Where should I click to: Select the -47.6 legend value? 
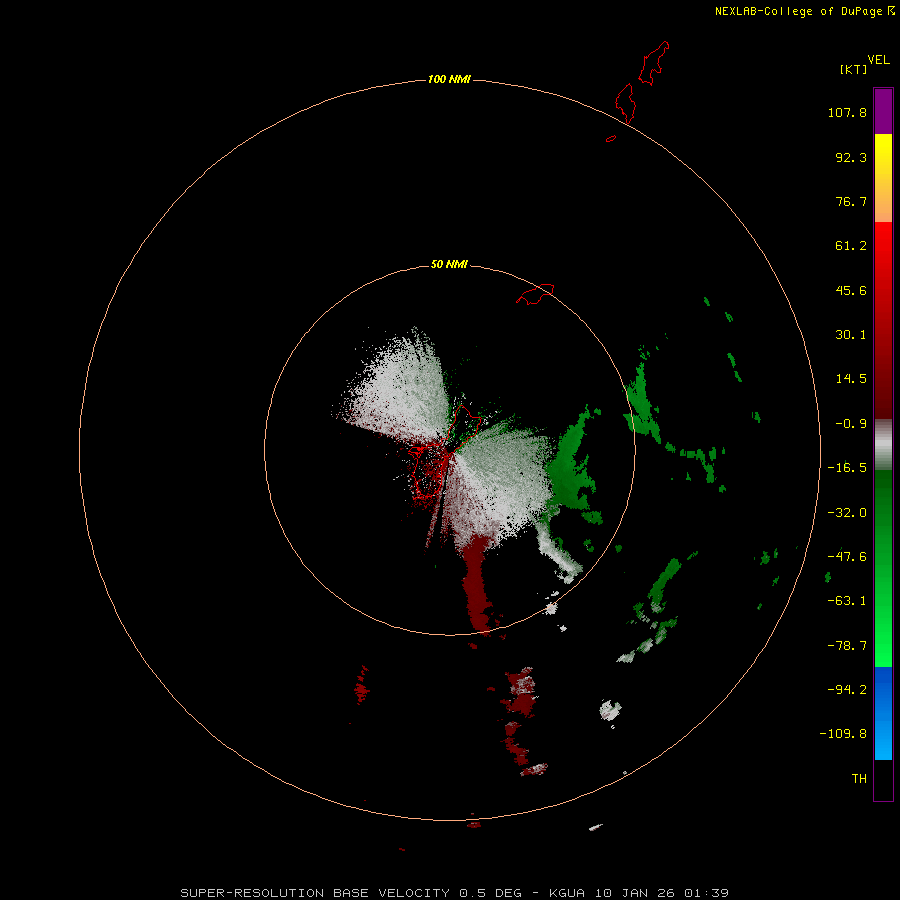tap(847, 557)
